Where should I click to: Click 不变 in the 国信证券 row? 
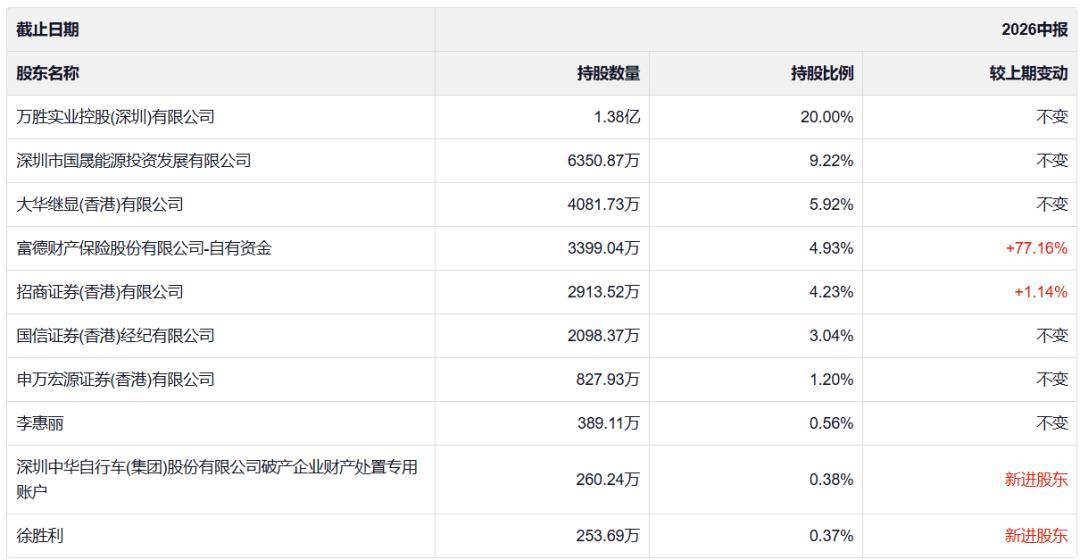(x=1052, y=335)
